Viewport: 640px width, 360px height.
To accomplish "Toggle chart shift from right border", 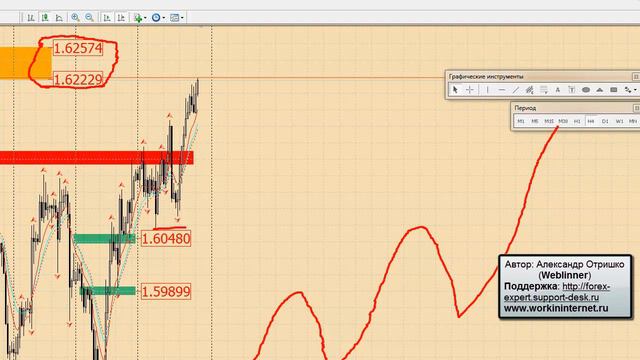I will pyautogui.click(x=121, y=18).
